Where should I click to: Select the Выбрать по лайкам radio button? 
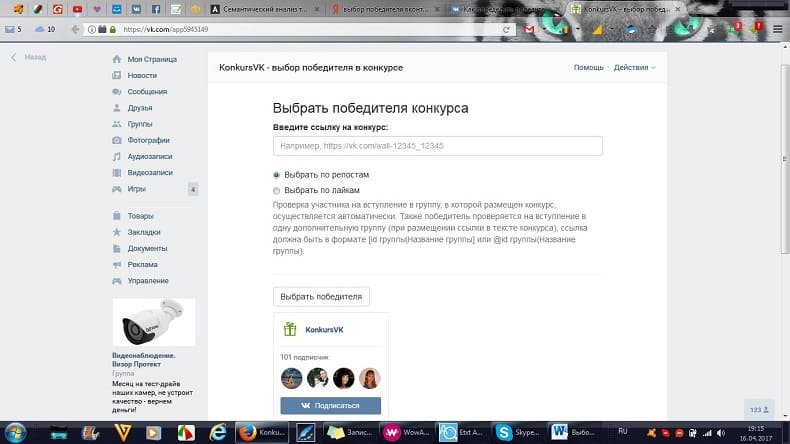tap(277, 190)
